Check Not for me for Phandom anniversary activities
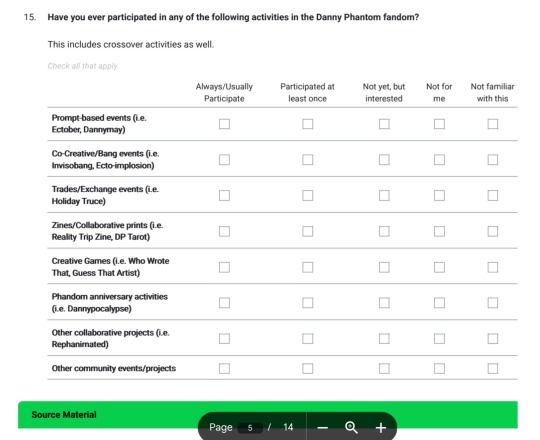540x440 pixels. [439, 303]
